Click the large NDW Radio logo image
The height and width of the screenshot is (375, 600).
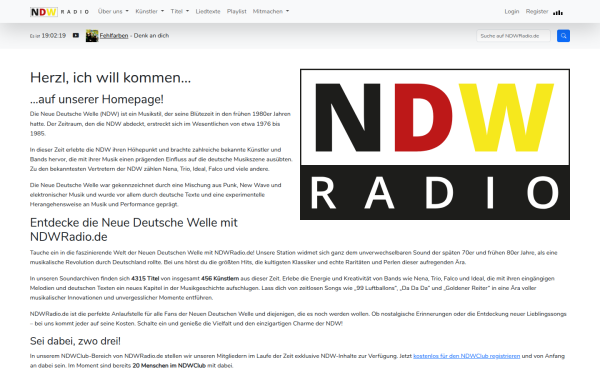pyautogui.click(x=435, y=144)
